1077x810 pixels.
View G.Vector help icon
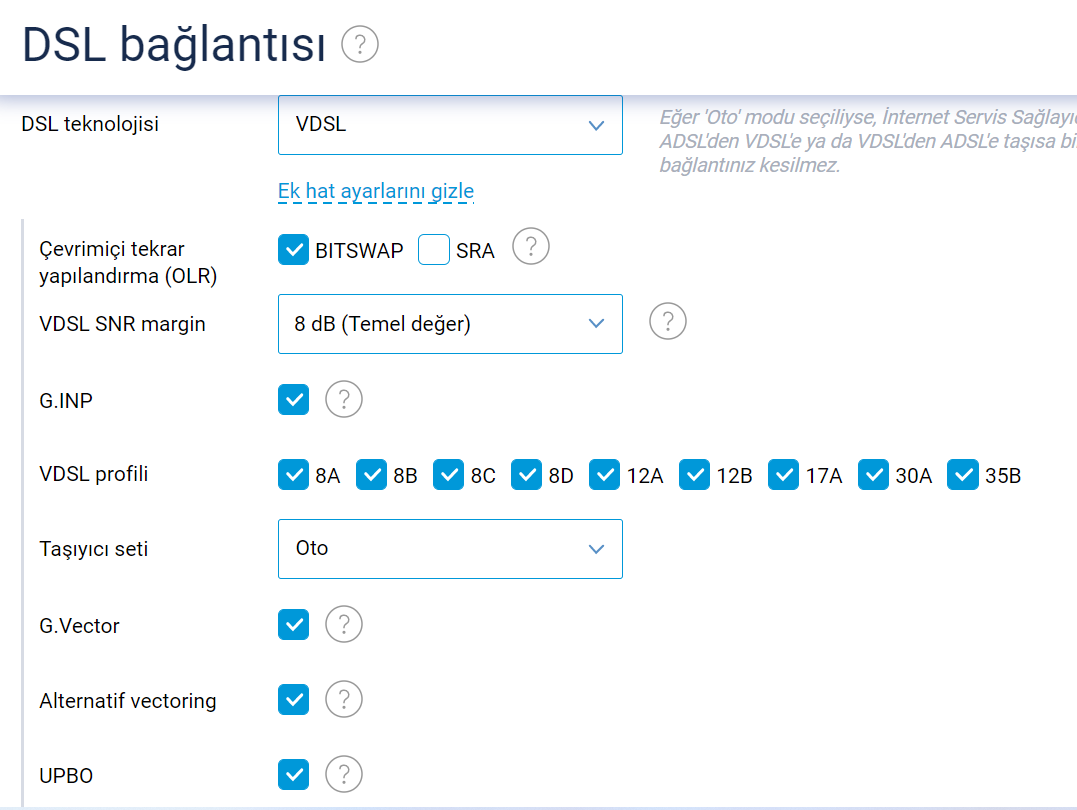(x=343, y=624)
